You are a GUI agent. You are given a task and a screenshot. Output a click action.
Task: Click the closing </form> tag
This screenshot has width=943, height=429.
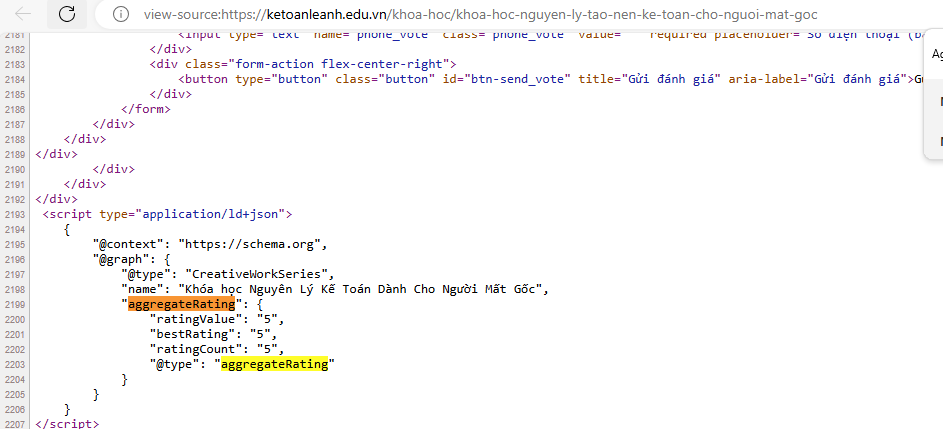point(146,110)
